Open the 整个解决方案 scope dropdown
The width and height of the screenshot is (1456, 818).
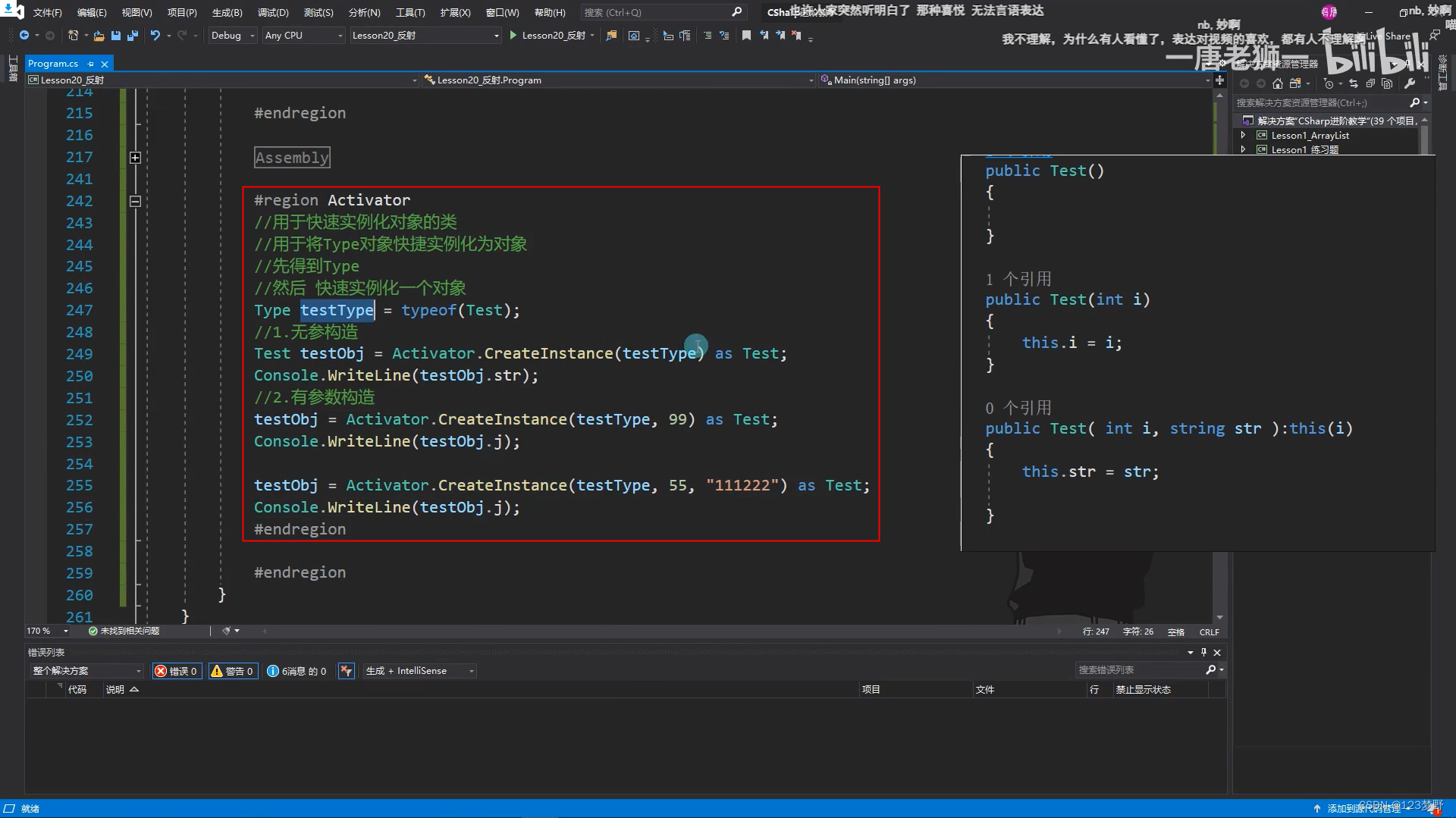[86, 671]
